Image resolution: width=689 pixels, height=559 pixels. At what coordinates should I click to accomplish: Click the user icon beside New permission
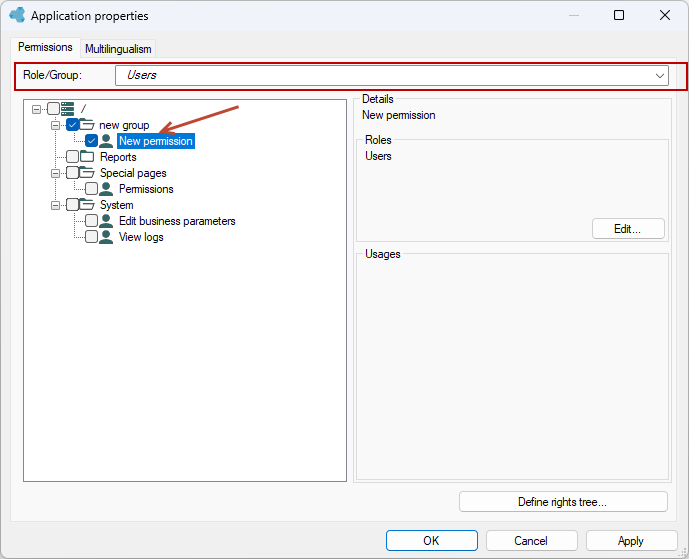coord(106,141)
